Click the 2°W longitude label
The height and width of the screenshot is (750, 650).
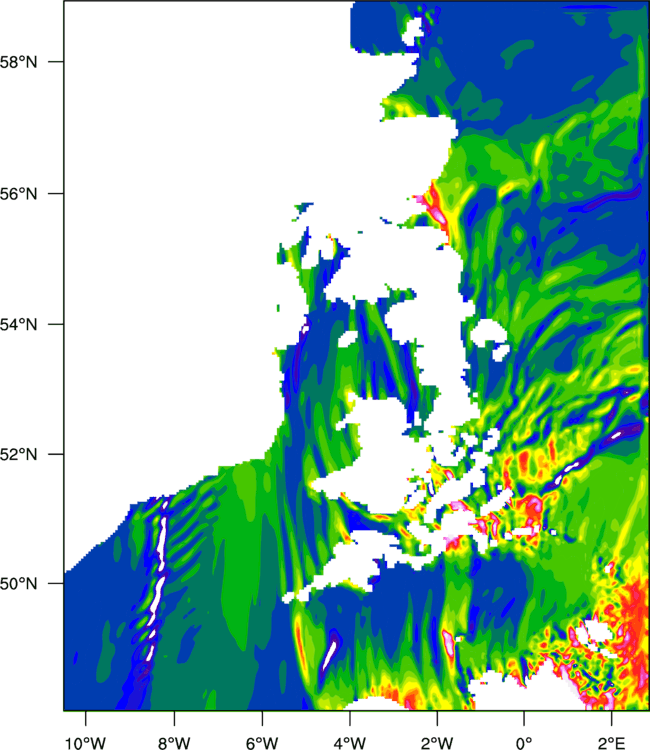[437, 743]
